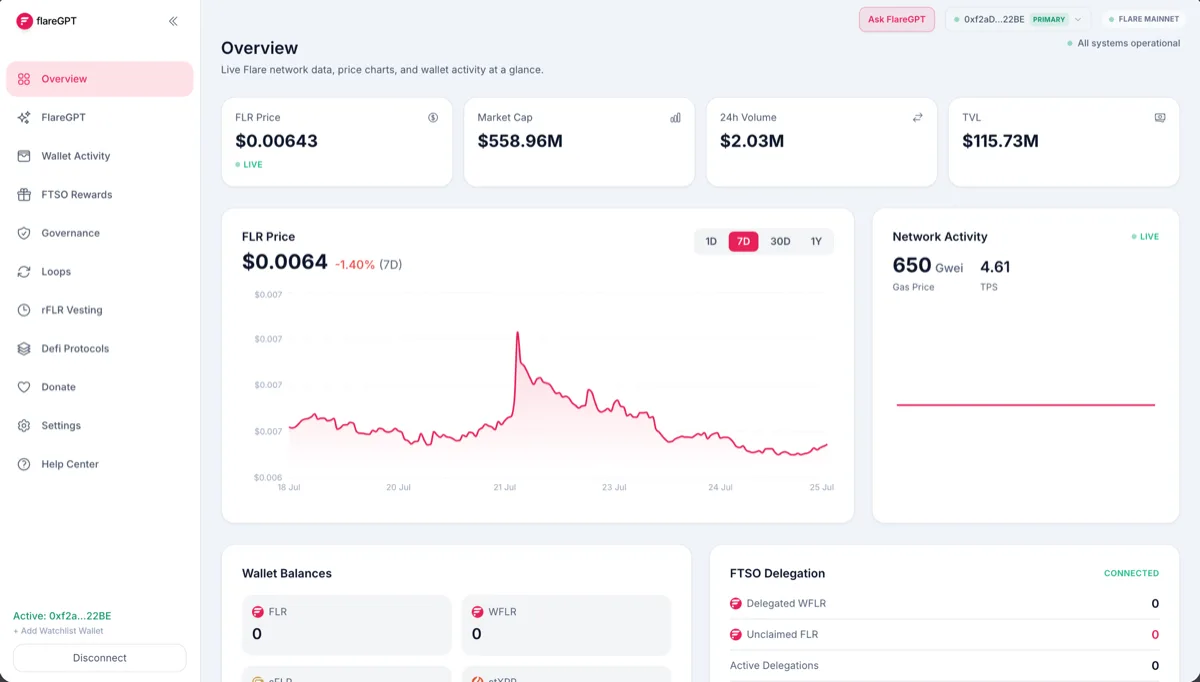Open the Governance section
Viewport: 1200px width, 682px height.
tap(100, 233)
